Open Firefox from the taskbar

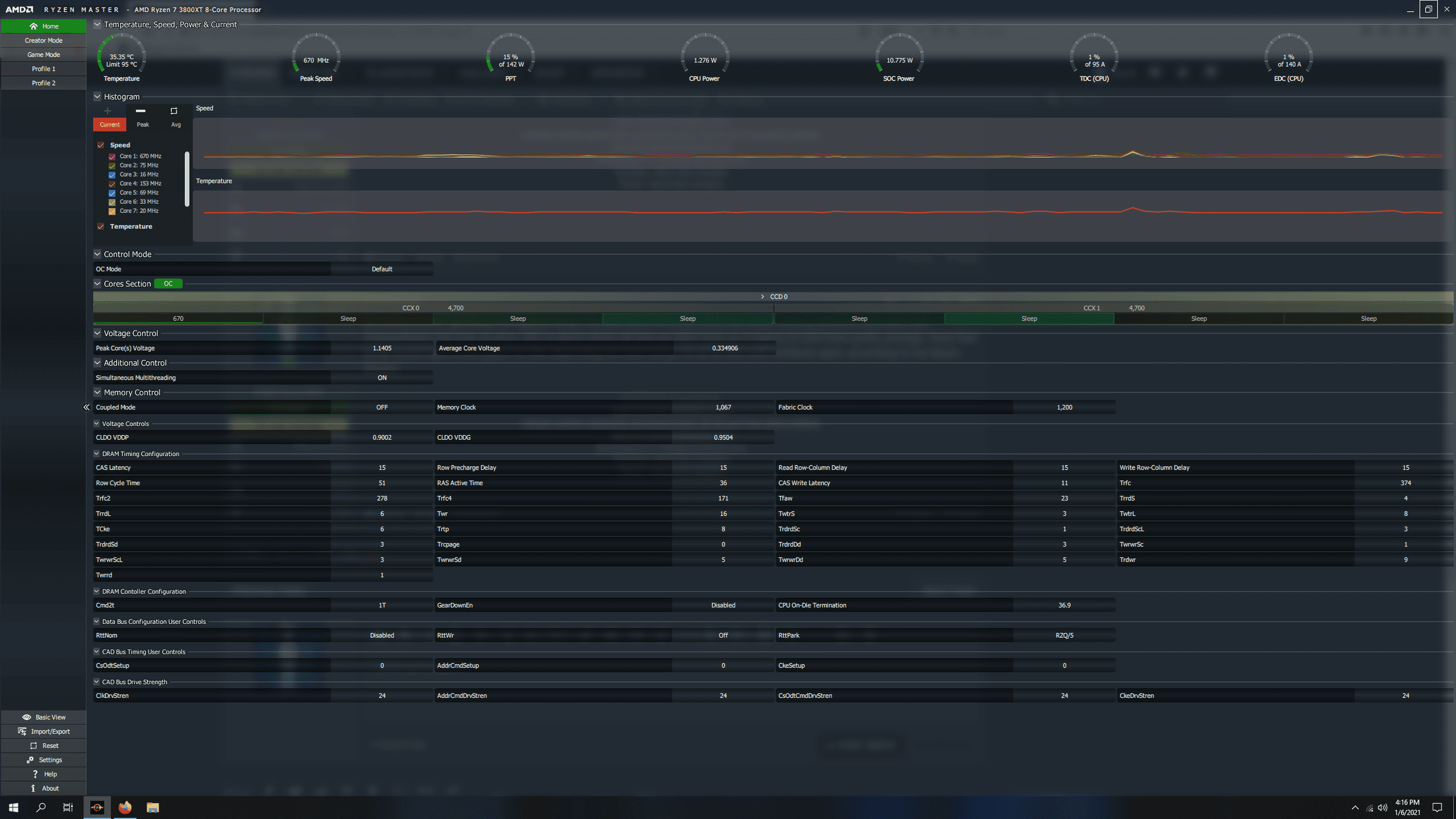pos(125,807)
